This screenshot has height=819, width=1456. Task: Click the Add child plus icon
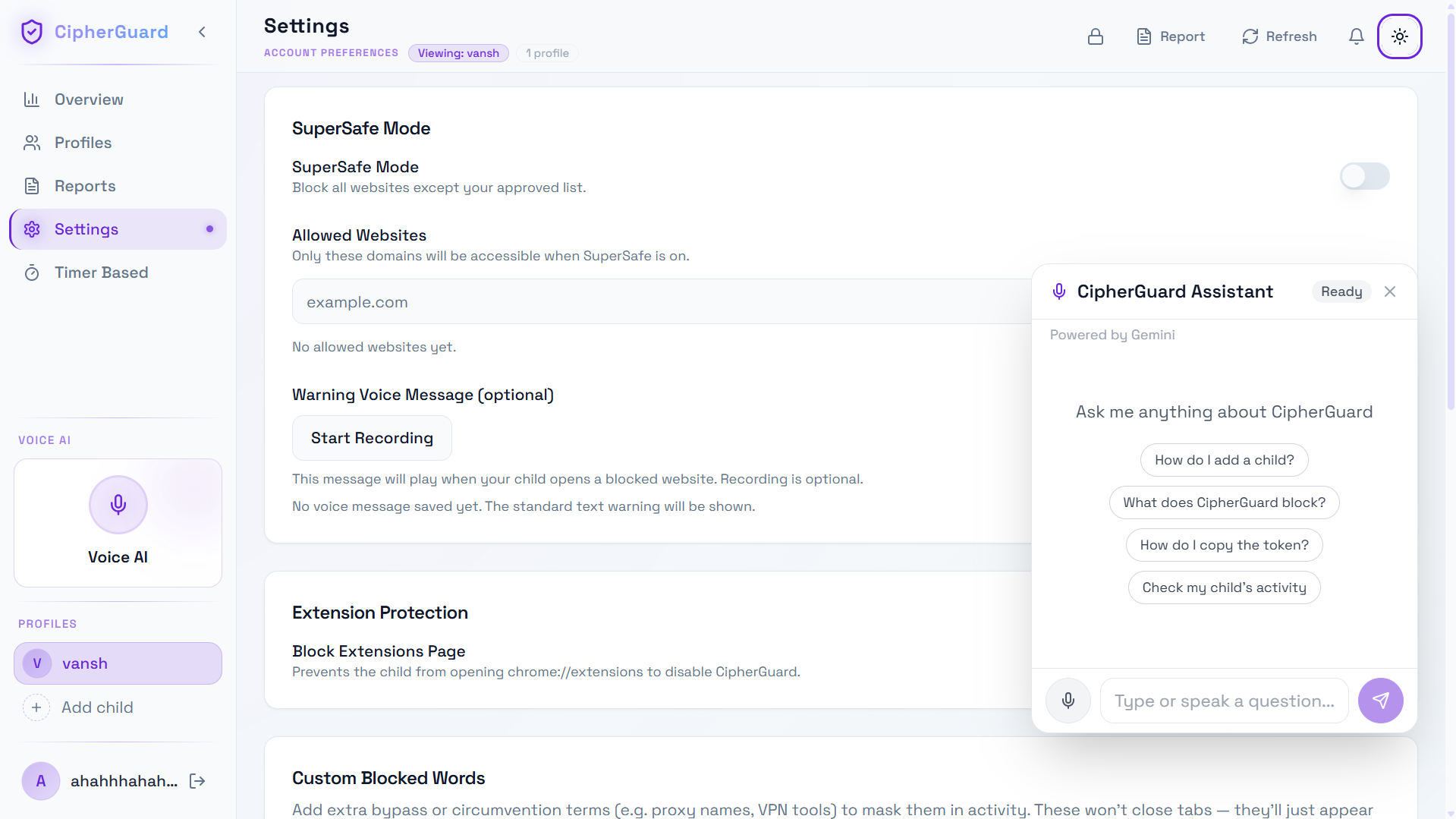tap(36, 707)
